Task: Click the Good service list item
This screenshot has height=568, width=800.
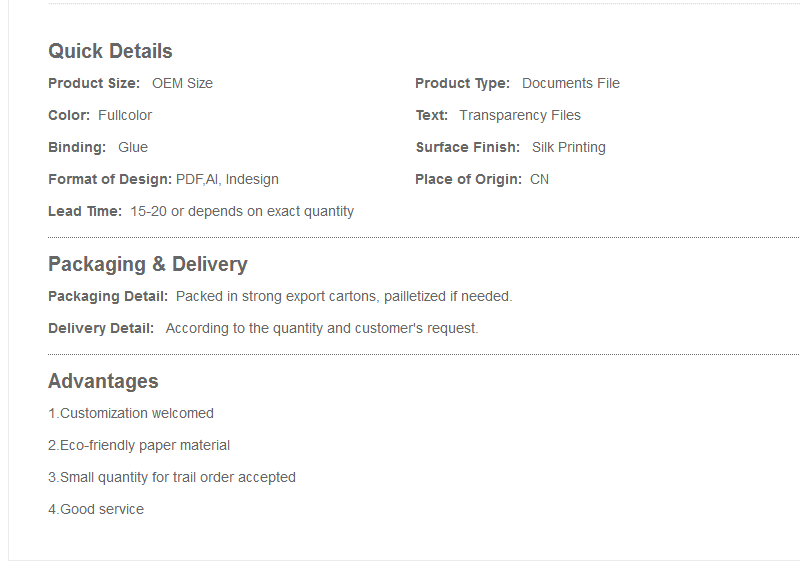Action: 96,509
